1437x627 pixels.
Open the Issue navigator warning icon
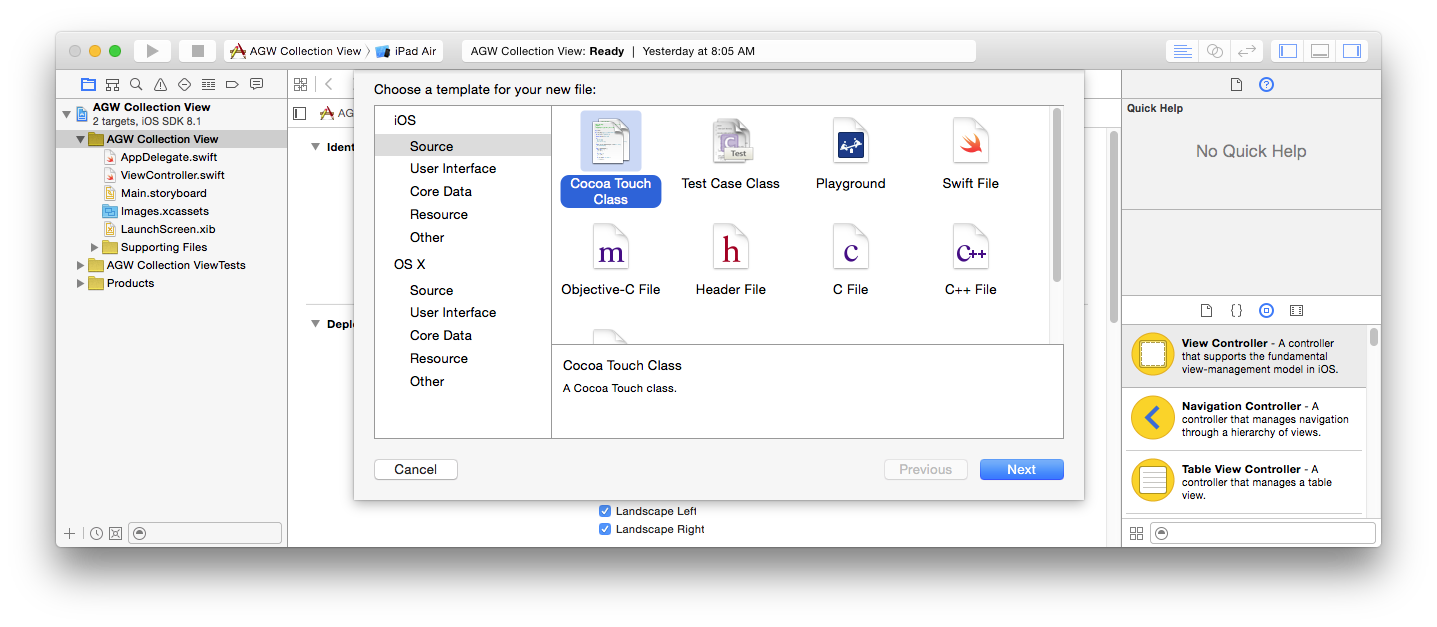pos(160,84)
